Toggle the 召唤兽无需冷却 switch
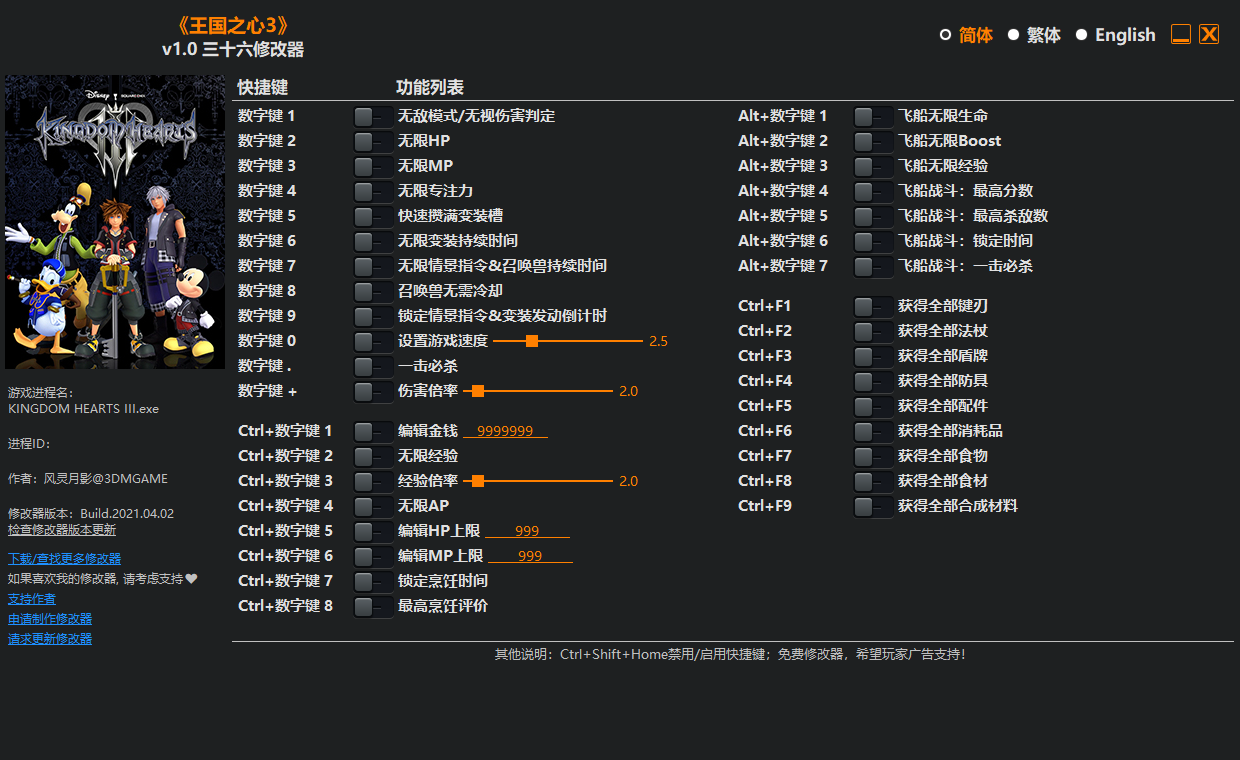 tap(373, 291)
